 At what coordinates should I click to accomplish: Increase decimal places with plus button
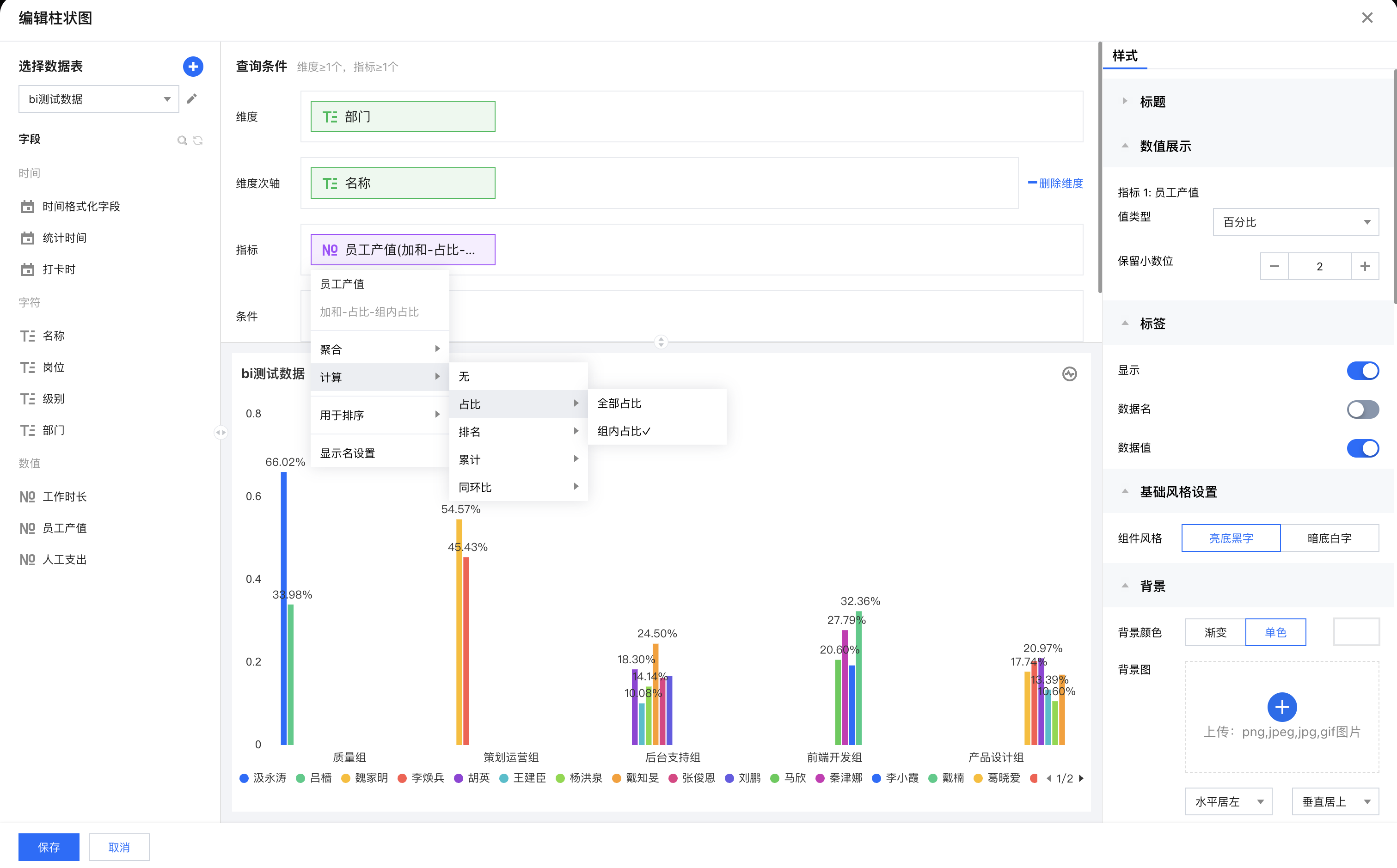click(x=1365, y=266)
